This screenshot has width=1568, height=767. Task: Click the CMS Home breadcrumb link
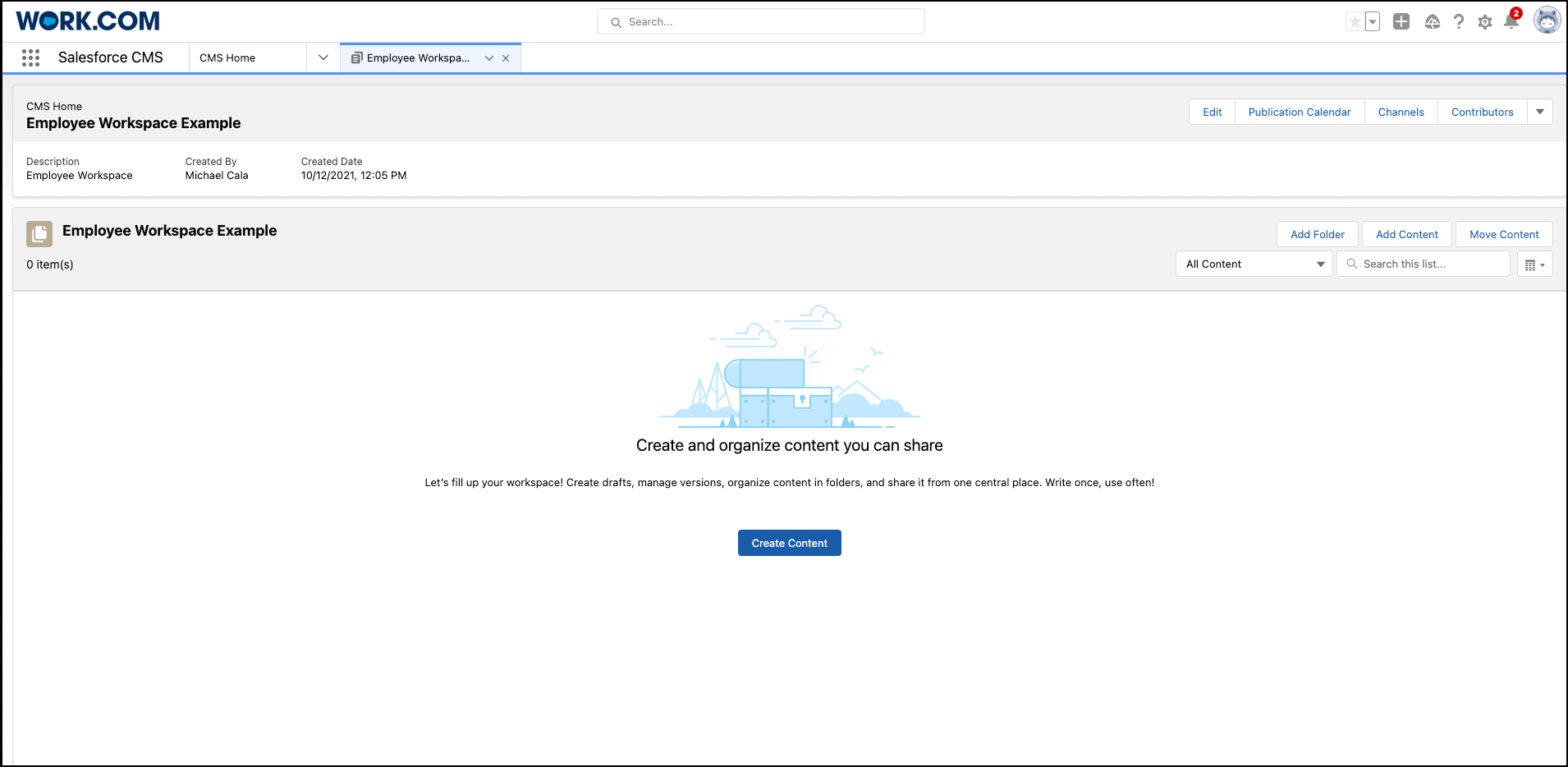[x=54, y=106]
